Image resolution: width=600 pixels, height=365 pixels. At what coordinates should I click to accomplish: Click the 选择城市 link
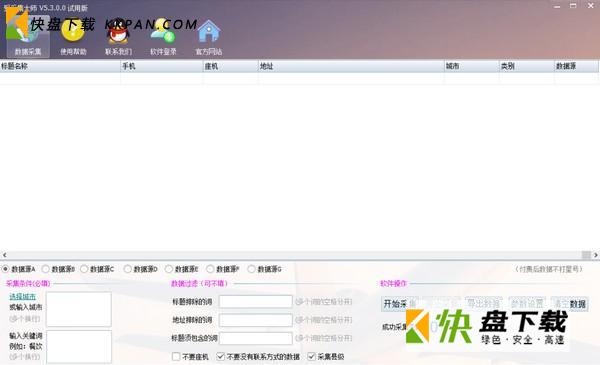coord(23,297)
